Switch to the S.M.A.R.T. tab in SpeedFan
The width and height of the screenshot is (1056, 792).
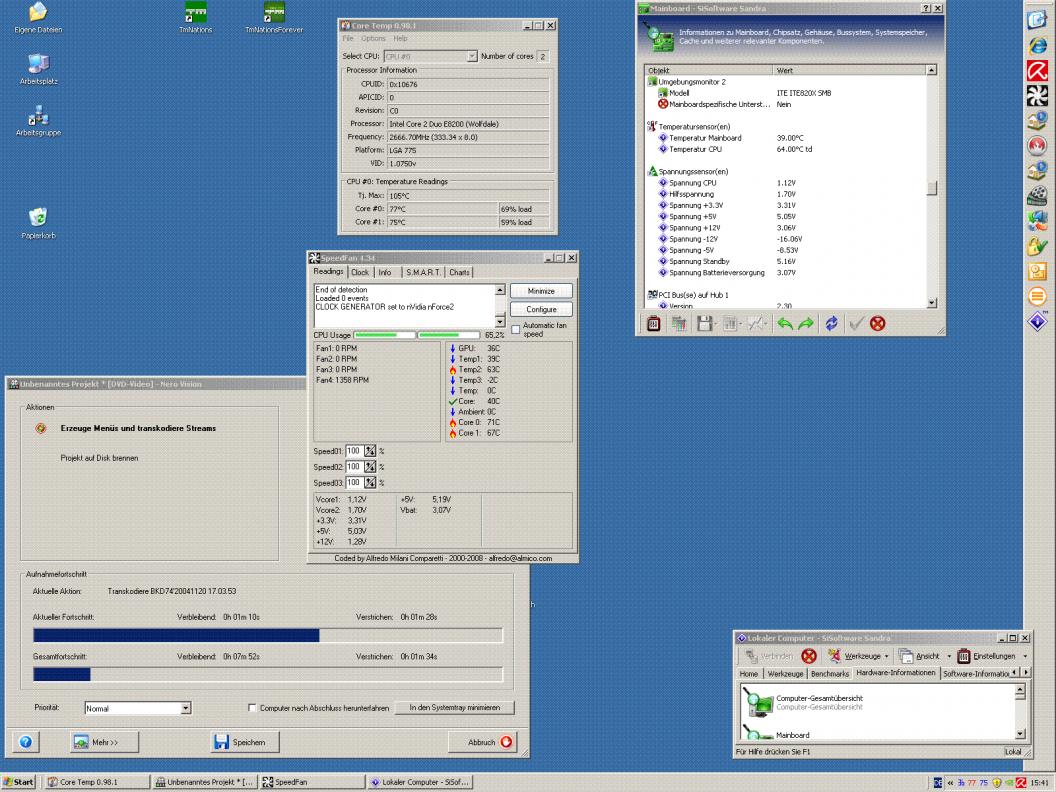click(423, 273)
